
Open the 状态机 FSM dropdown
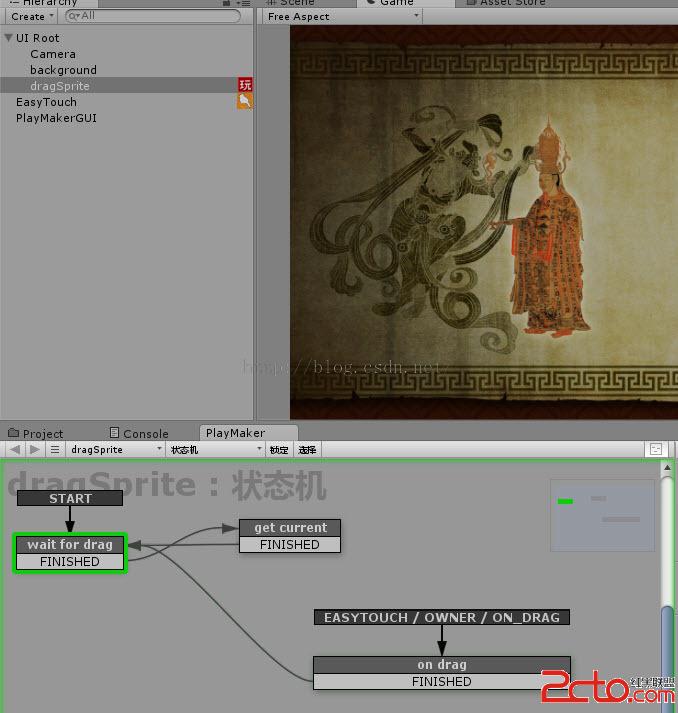[x=215, y=450]
